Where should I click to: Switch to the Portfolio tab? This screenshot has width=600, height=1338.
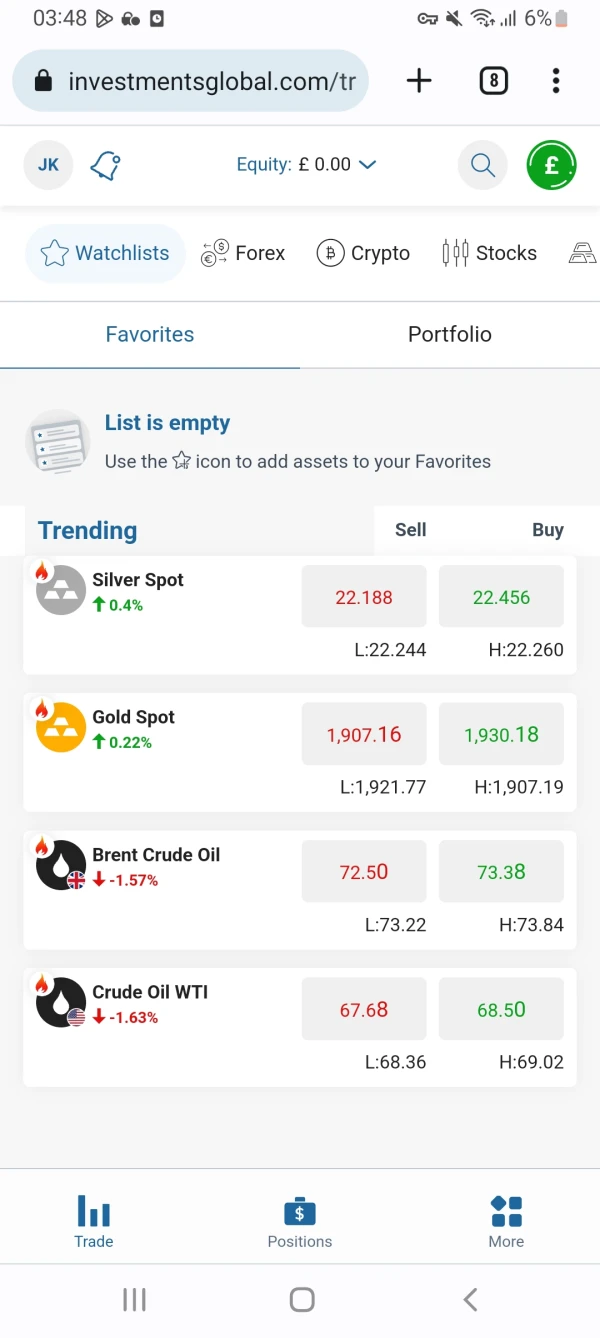point(449,334)
